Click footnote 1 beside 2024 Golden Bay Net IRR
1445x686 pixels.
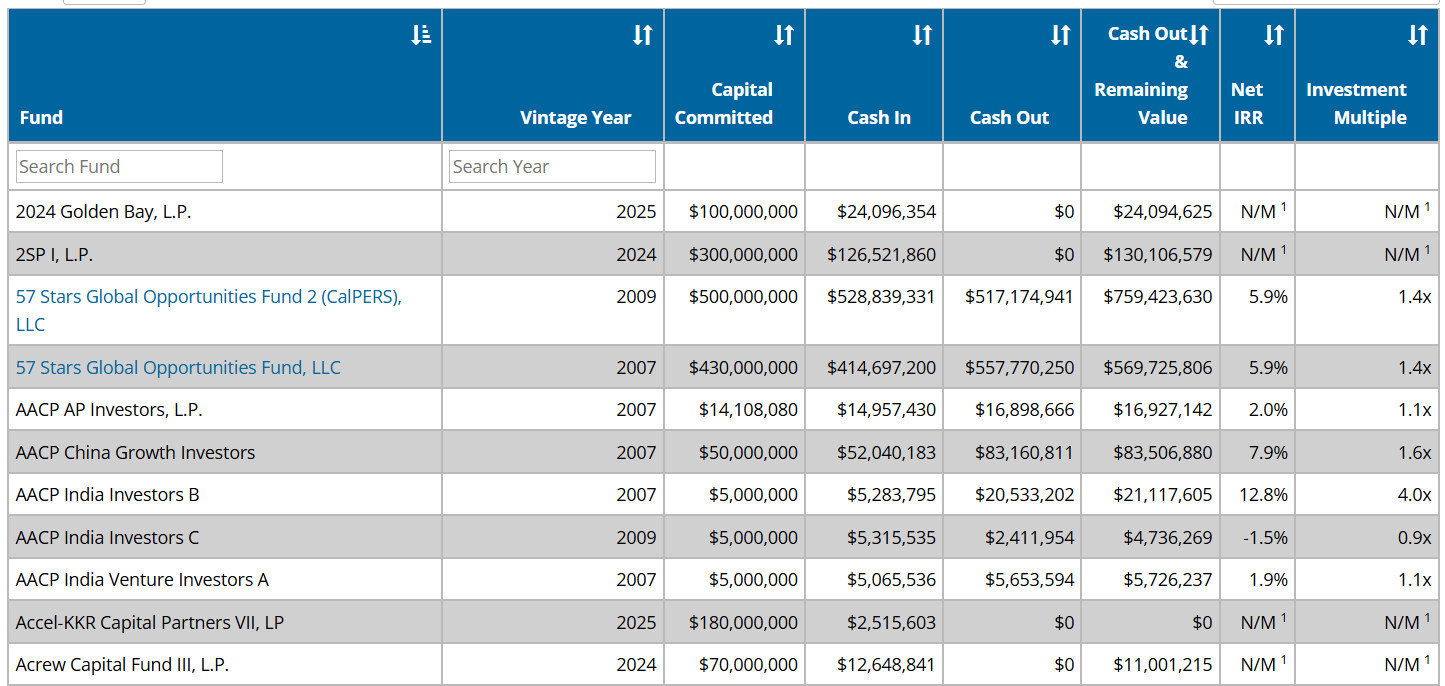(x=1284, y=207)
